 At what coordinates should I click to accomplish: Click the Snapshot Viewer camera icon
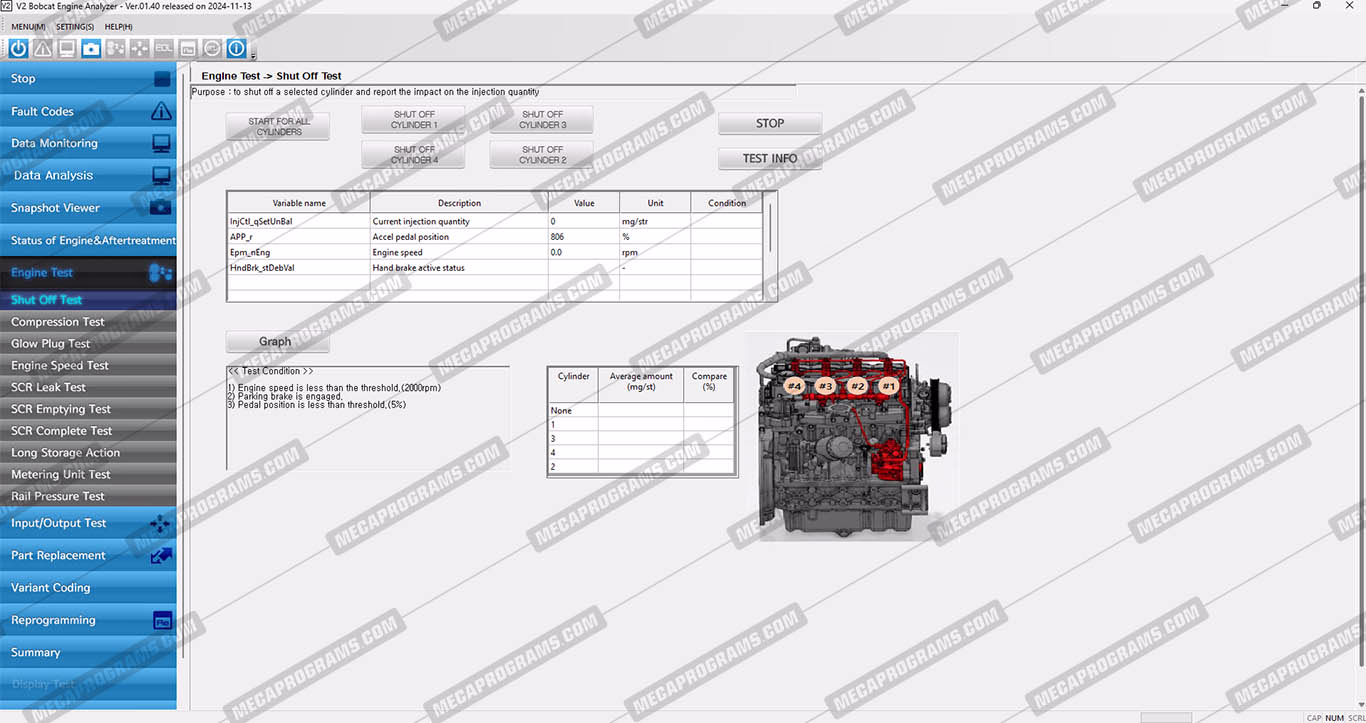tap(161, 208)
